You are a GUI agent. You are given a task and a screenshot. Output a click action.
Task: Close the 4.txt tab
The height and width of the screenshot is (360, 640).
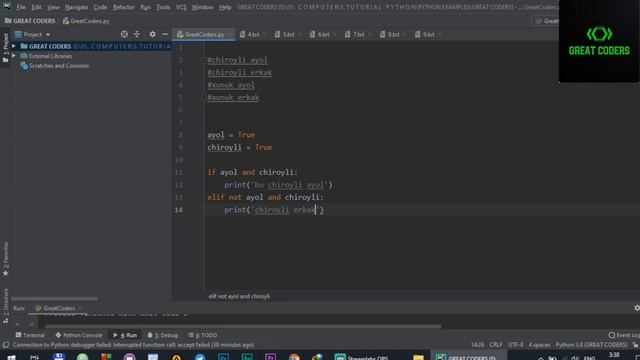(264, 35)
